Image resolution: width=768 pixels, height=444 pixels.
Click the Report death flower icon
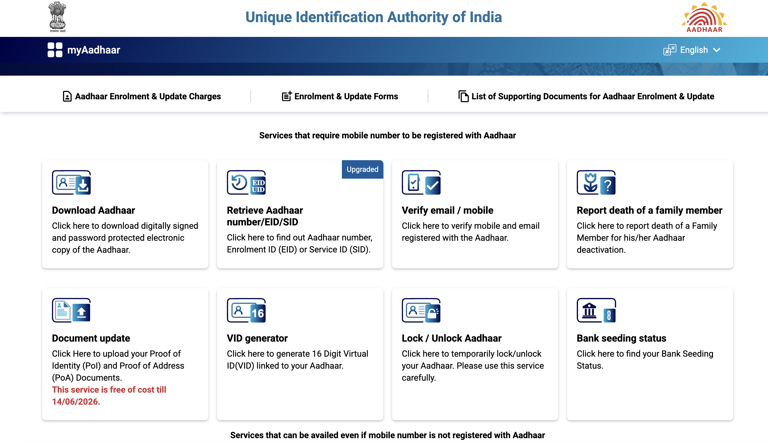pos(596,183)
